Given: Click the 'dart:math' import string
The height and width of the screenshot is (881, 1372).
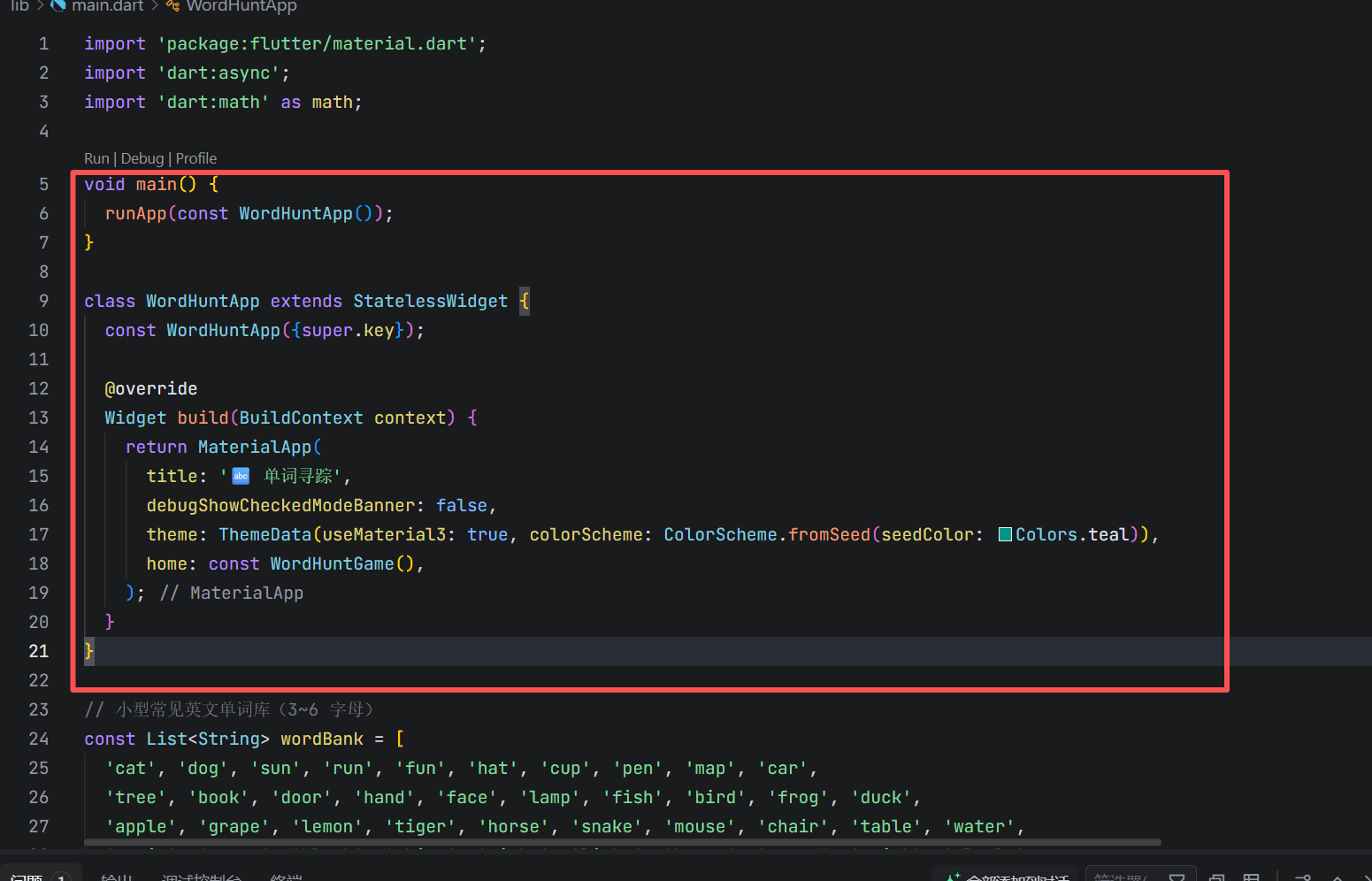Looking at the screenshot, I should point(213,102).
